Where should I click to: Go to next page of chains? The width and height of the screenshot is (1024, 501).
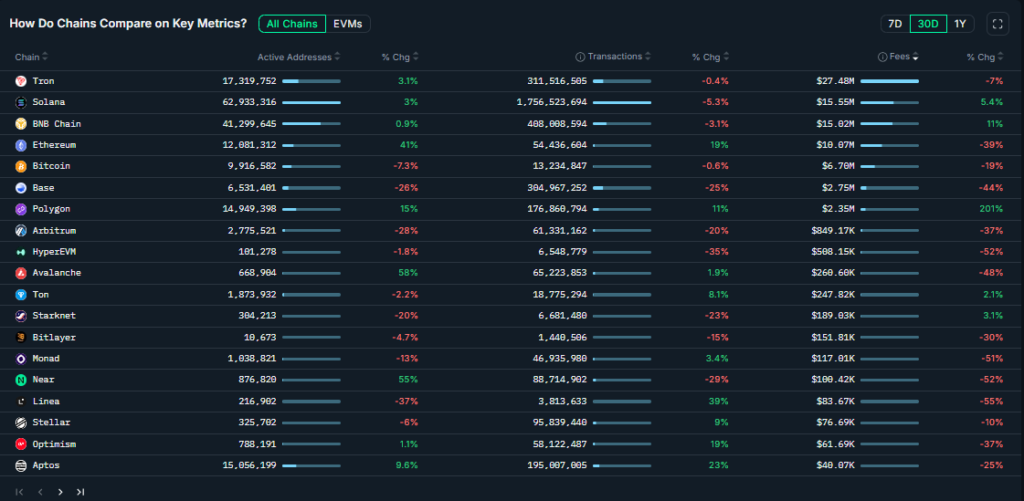pyautogui.click(x=60, y=492)
